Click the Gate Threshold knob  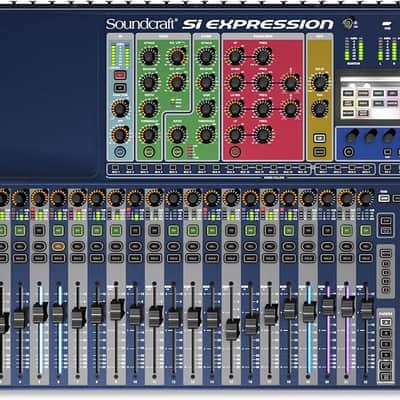pos(149,134)
